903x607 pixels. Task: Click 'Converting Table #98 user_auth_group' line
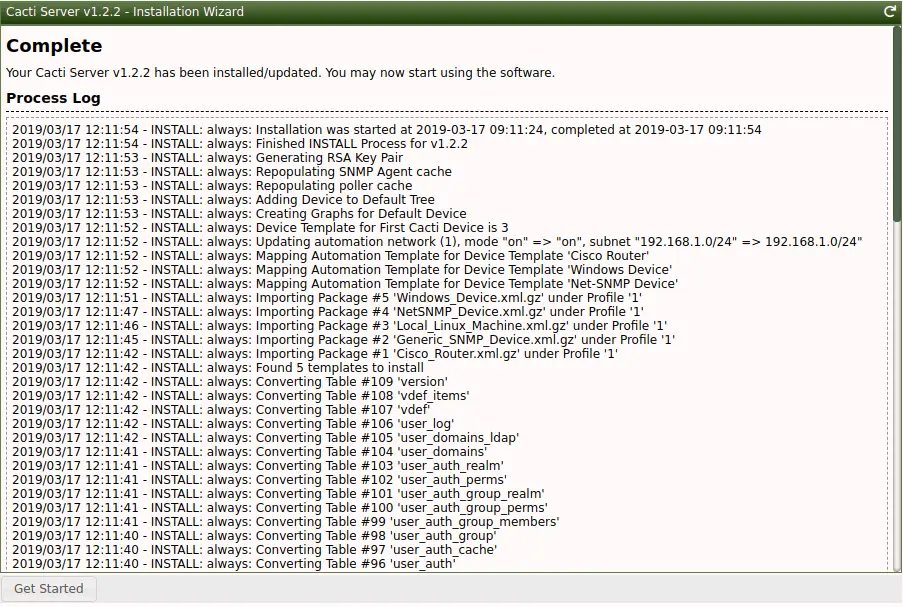255,536
